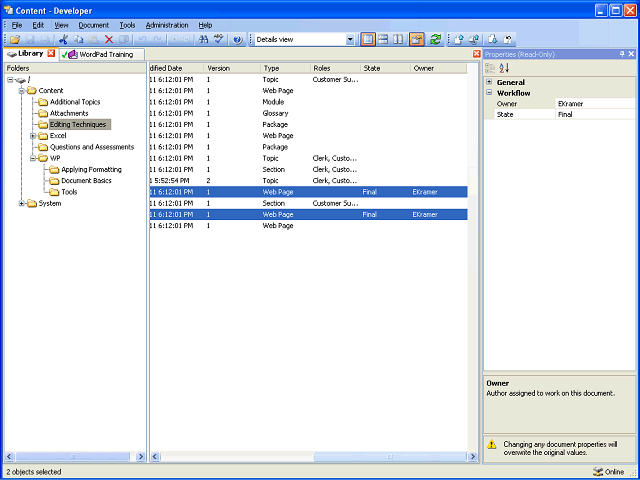Collapse the Workflow properties category
This screenshot has width=640, height=480.
[489, 93]
